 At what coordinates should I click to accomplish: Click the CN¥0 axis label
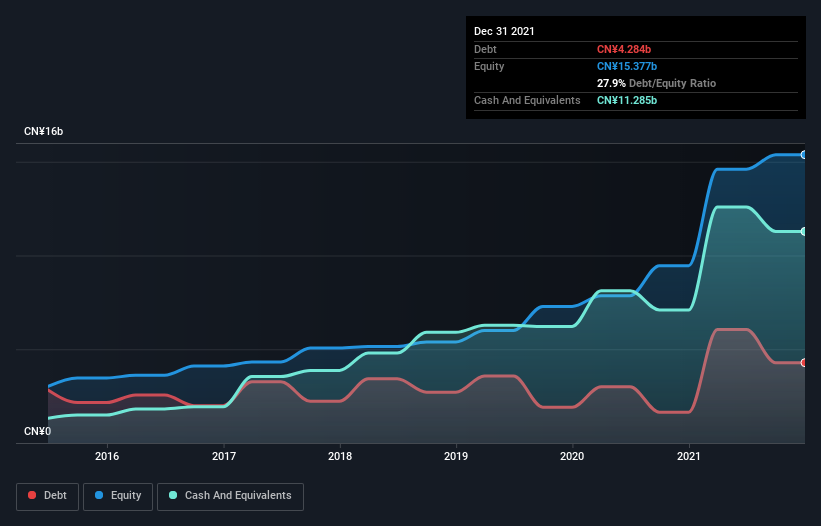(38, 431)
